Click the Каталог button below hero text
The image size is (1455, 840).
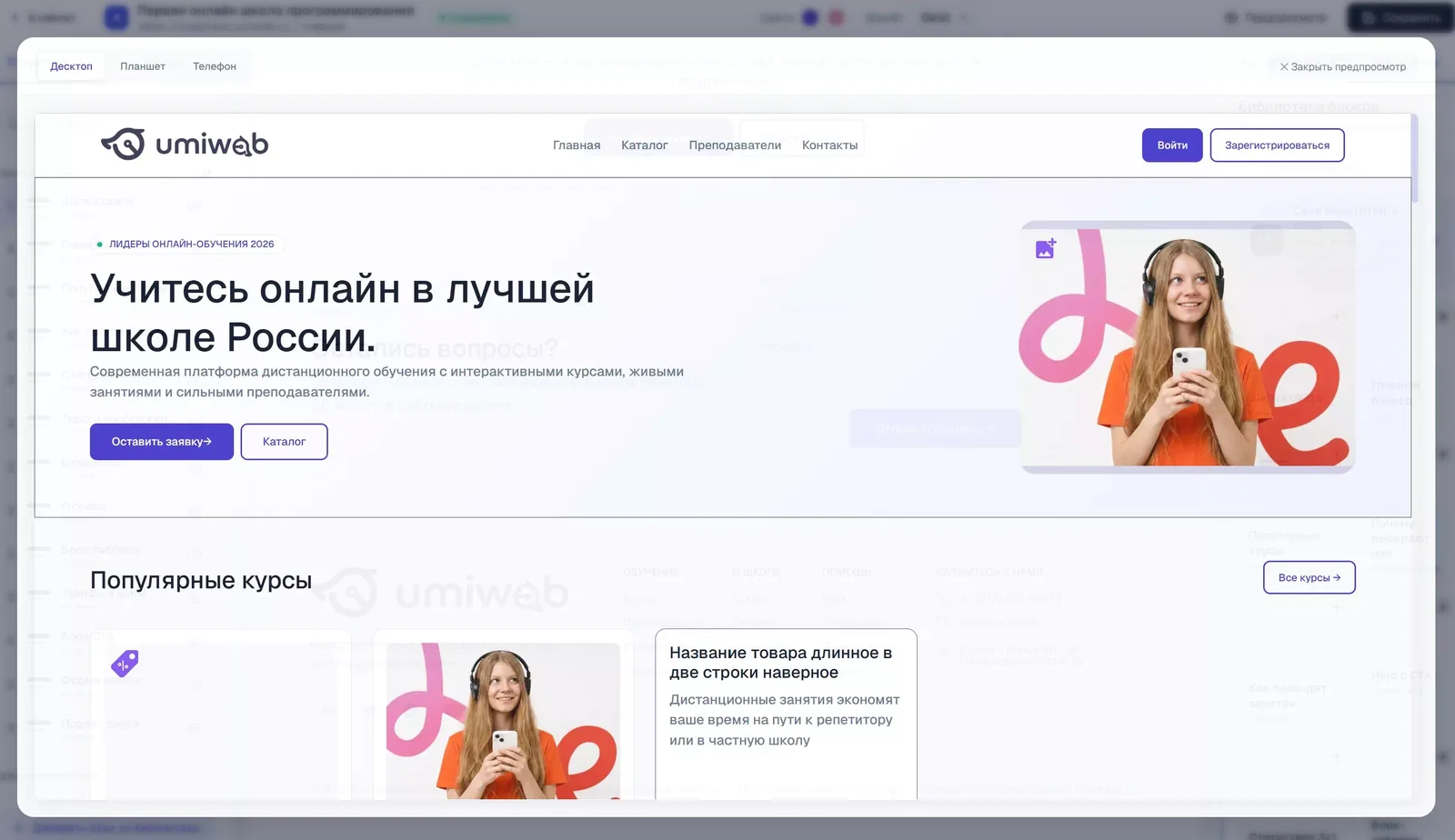click(284, 442)
